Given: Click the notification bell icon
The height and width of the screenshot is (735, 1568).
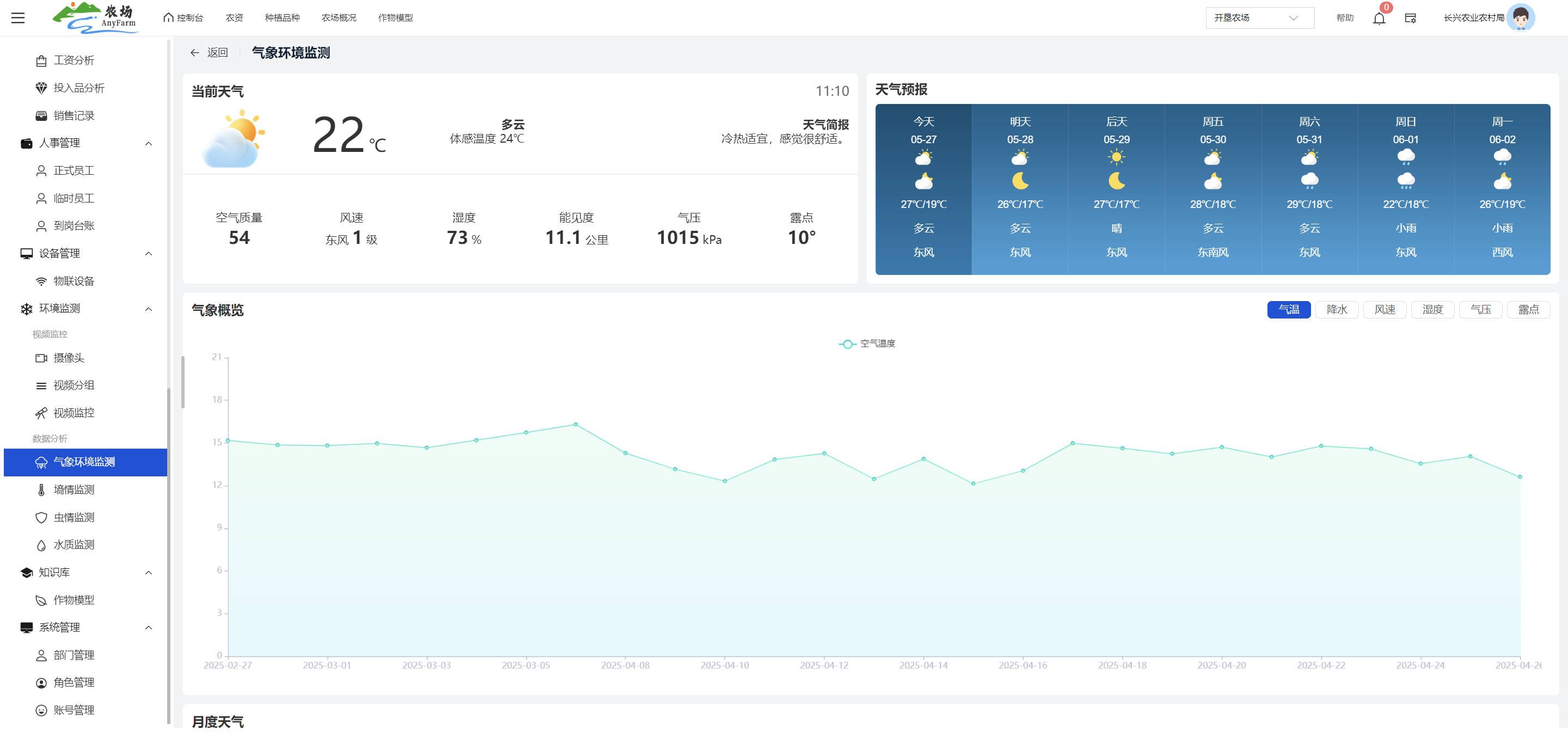Looking at the screenshot, I should point(1379,19).
